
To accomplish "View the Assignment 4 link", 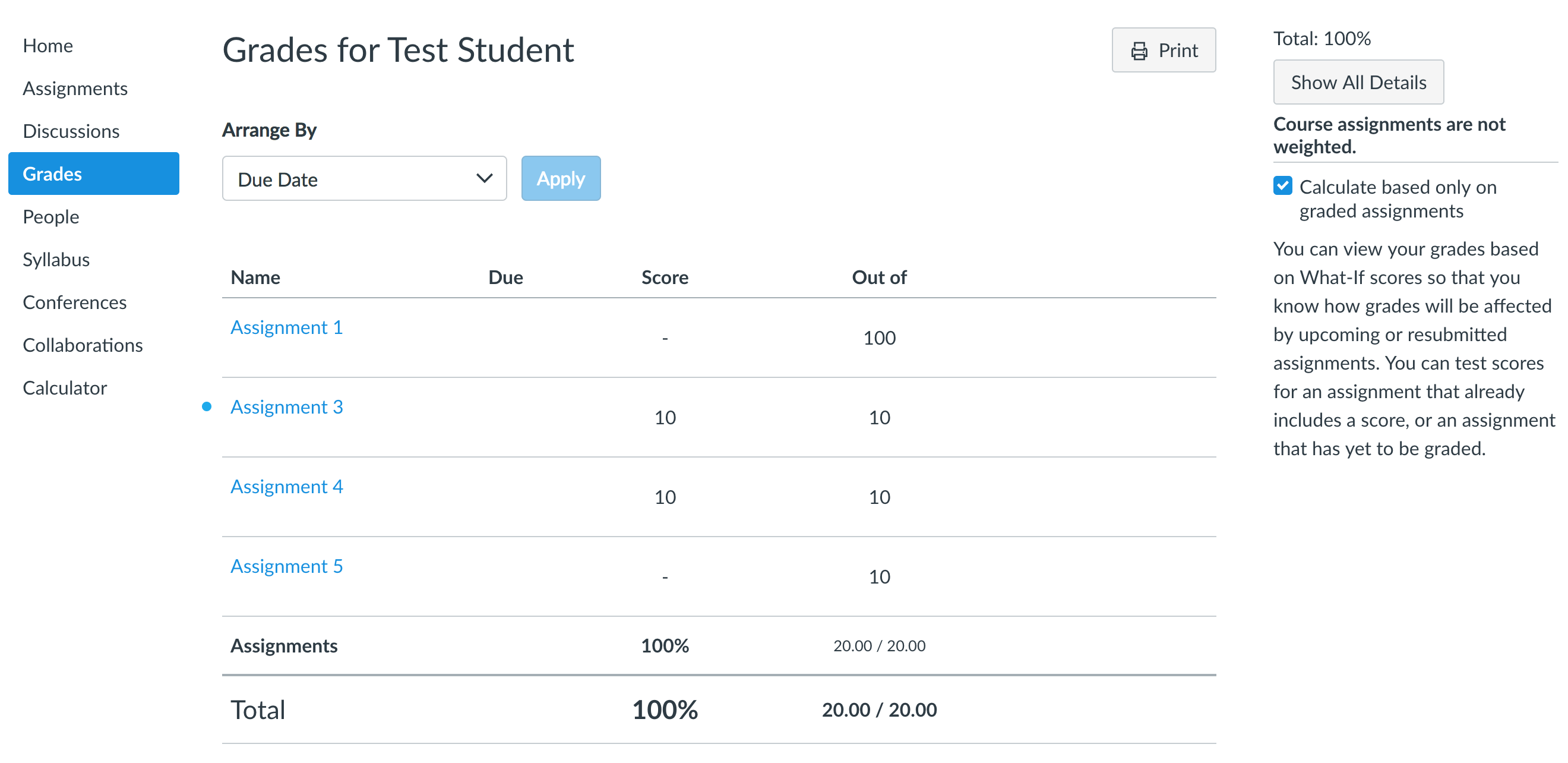I will click(x=286, y=486).
